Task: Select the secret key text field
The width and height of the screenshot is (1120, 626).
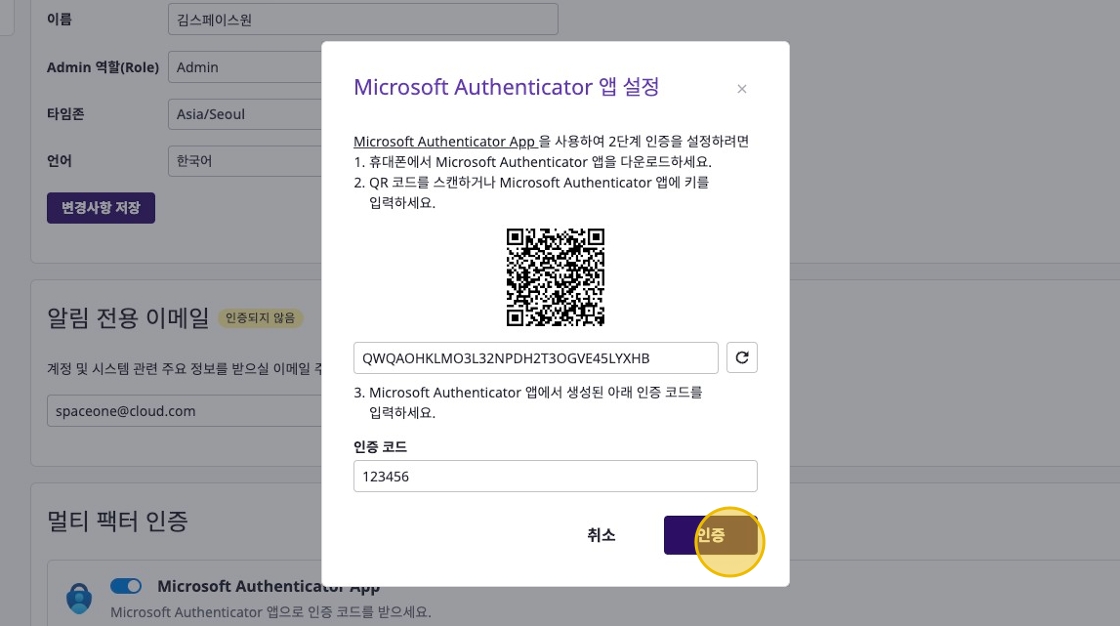Action: pos(535,358)
